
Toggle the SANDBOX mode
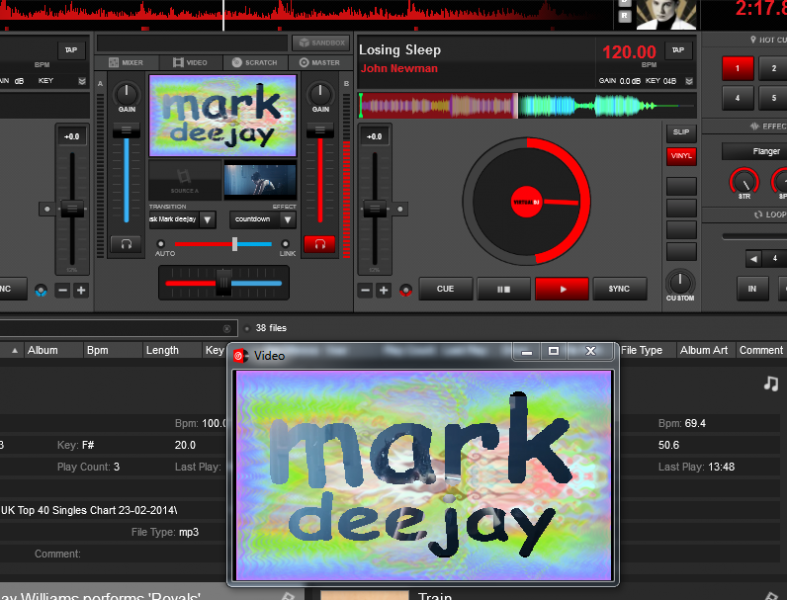(x=322, y=43)
